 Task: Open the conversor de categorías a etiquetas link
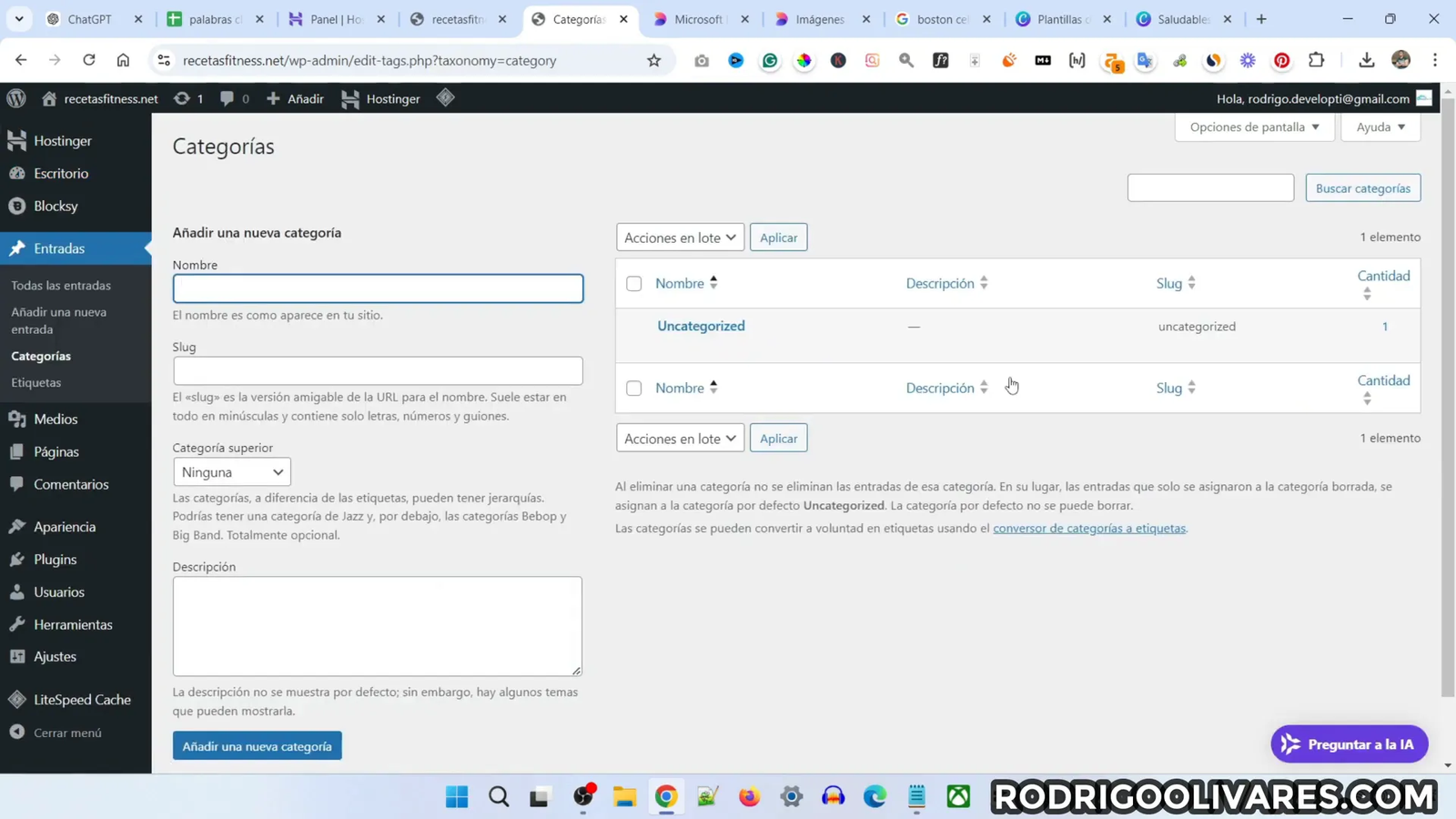[x=1089, y=528]
